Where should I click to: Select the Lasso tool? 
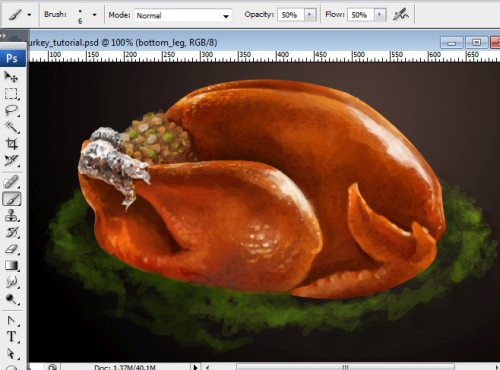11,110
